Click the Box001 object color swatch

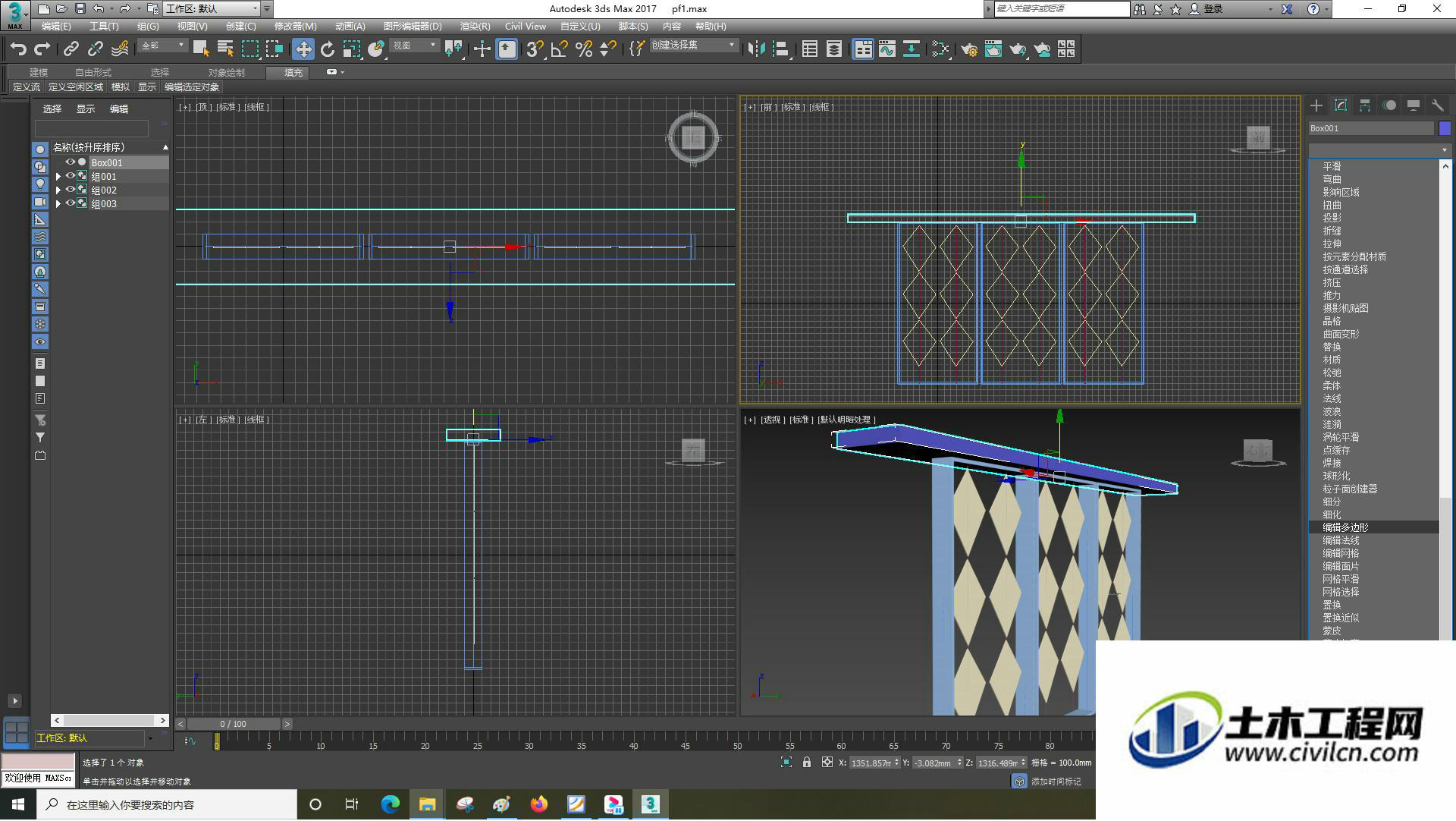tap(1445, 128)
